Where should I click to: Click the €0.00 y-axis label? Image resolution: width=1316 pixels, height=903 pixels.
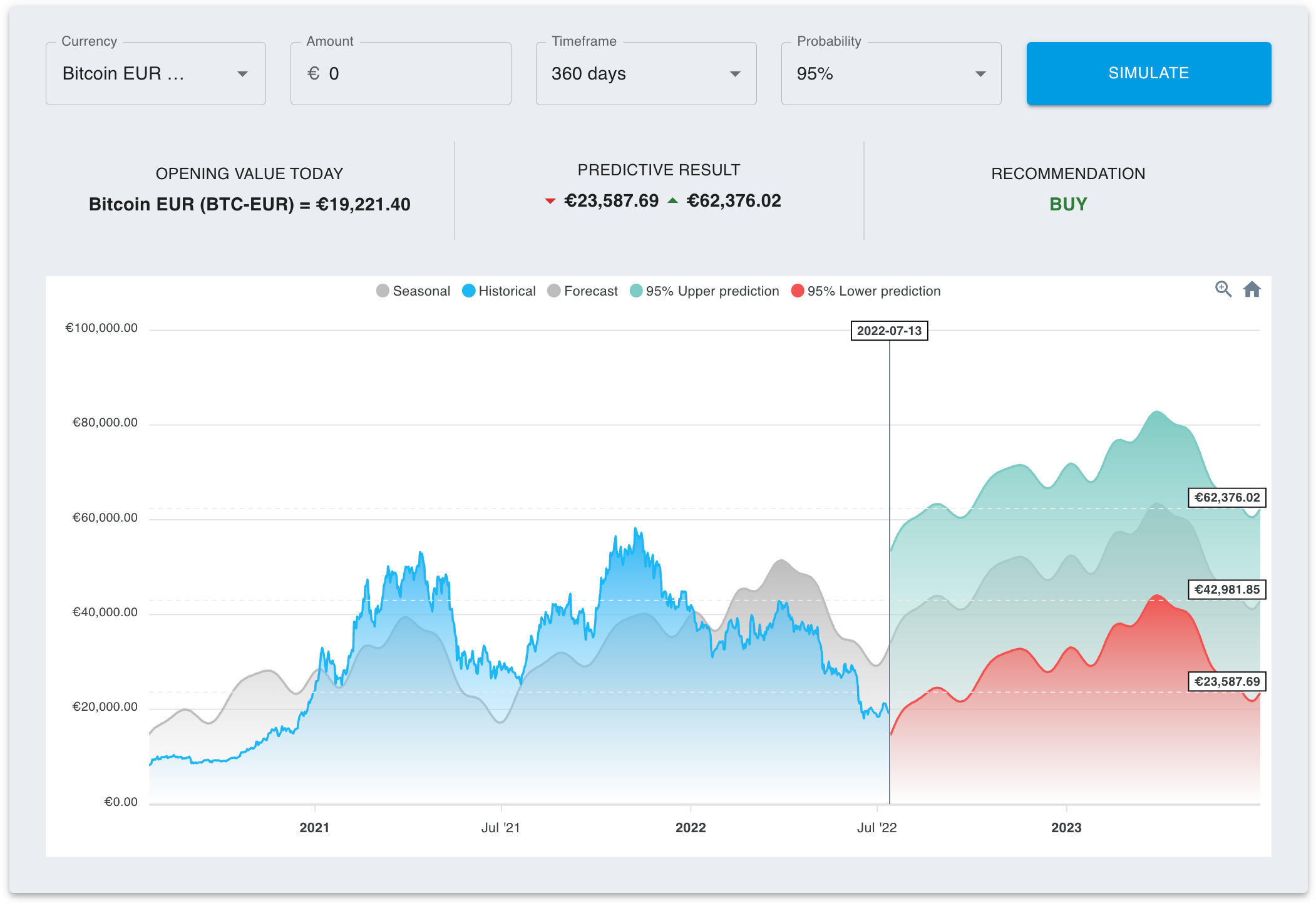(x=120, y=802)
